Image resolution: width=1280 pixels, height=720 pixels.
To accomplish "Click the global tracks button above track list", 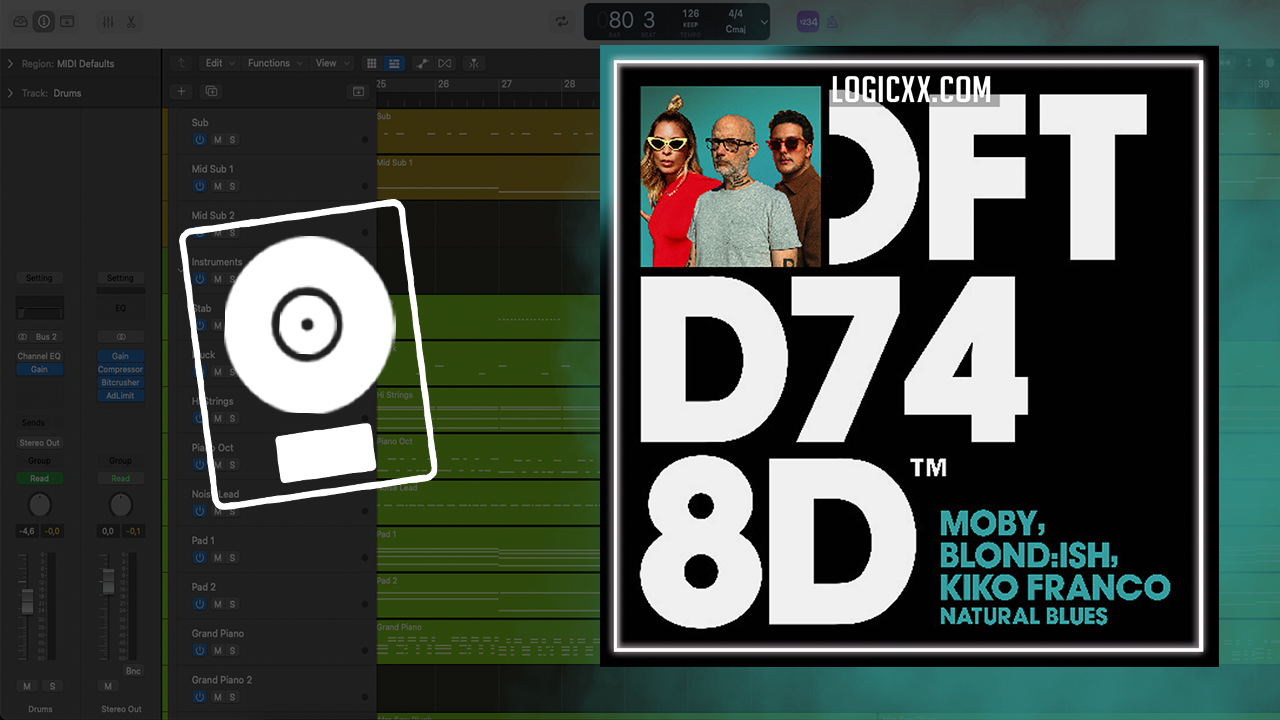I will coord(358,91).
